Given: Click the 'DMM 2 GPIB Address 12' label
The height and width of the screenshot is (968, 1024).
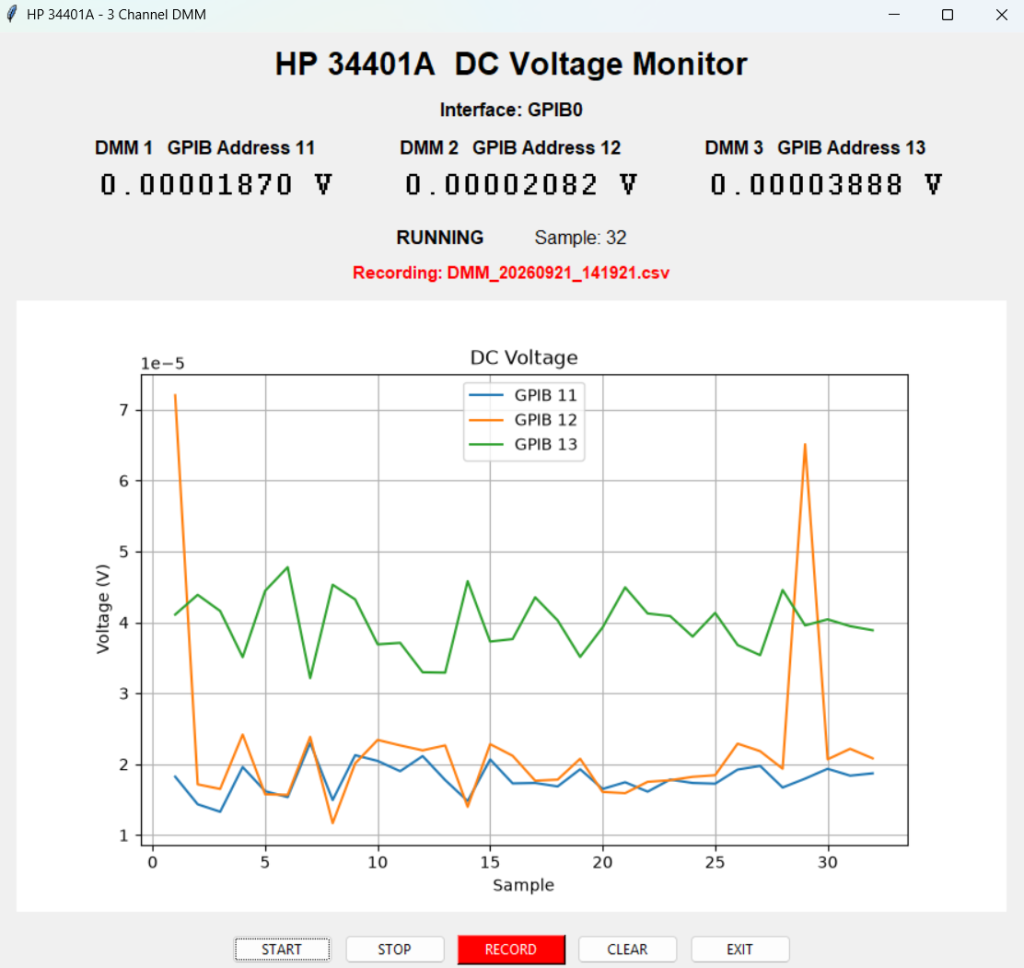Looking at the screenshot, I should pos(510,148).
